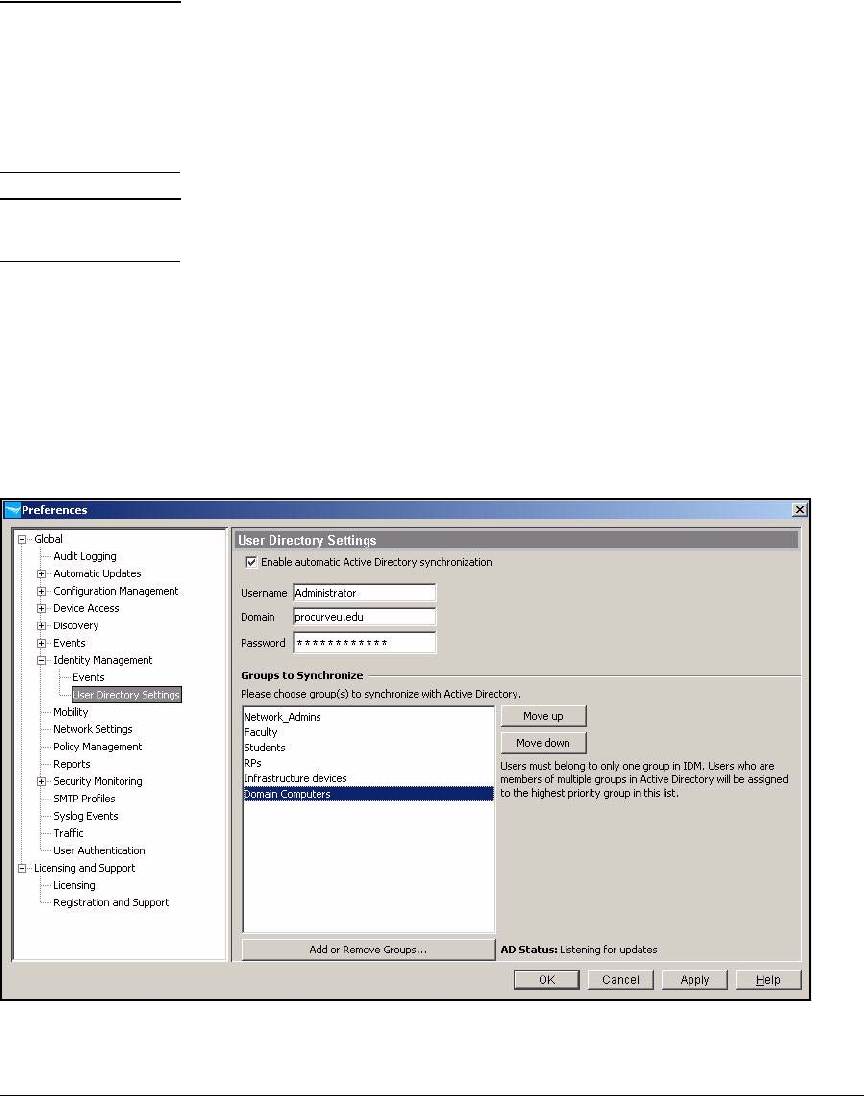Select Licensing tree item

coord(74,885)
